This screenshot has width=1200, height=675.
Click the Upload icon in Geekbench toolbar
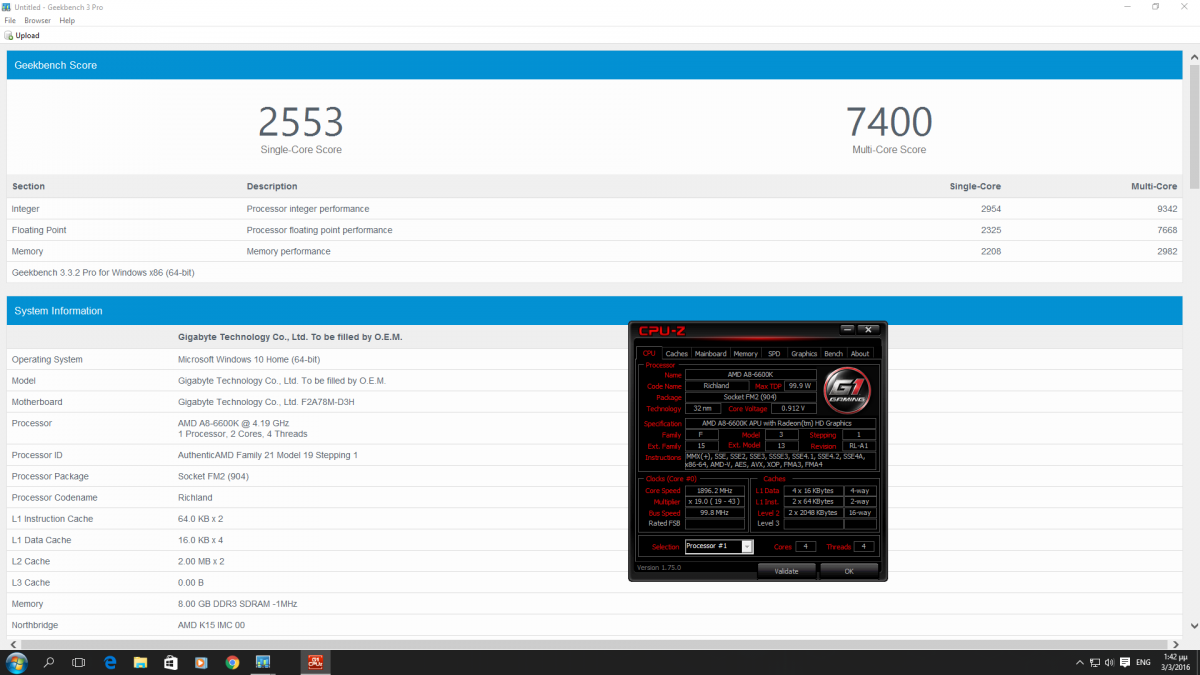[x=9, y=35]
